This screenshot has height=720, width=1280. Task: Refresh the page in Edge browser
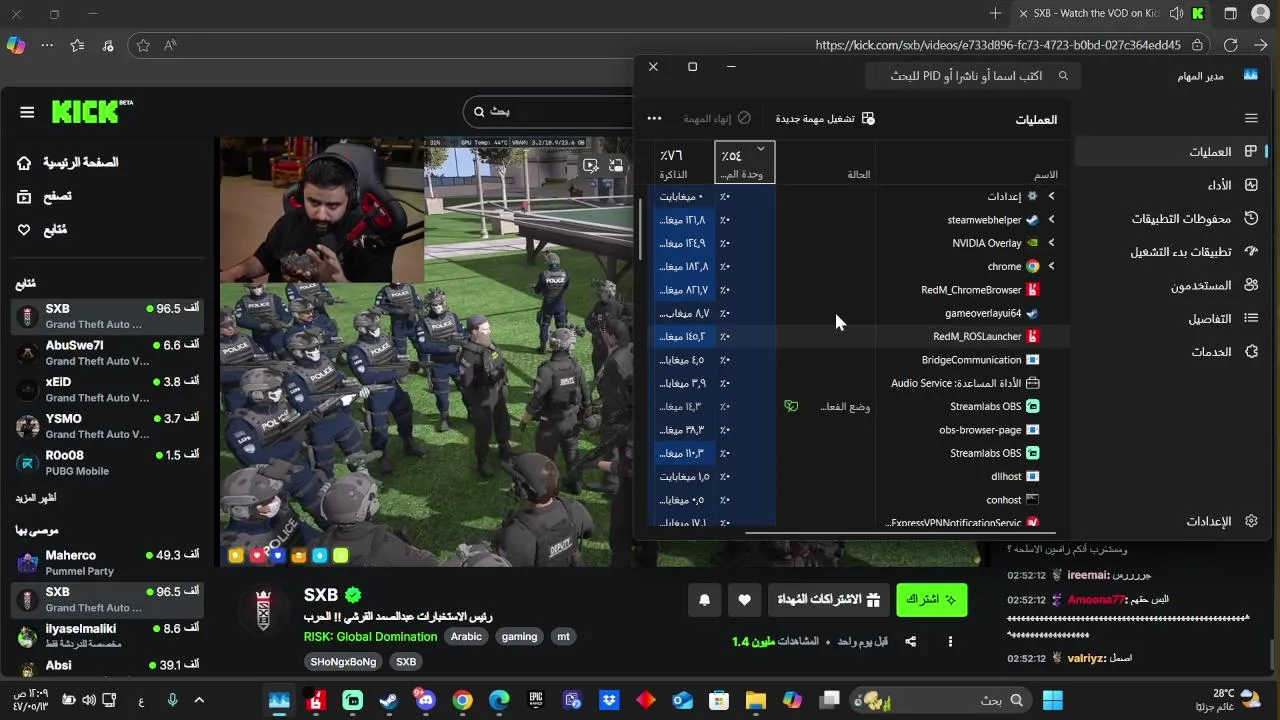(x=1231, y=45)
